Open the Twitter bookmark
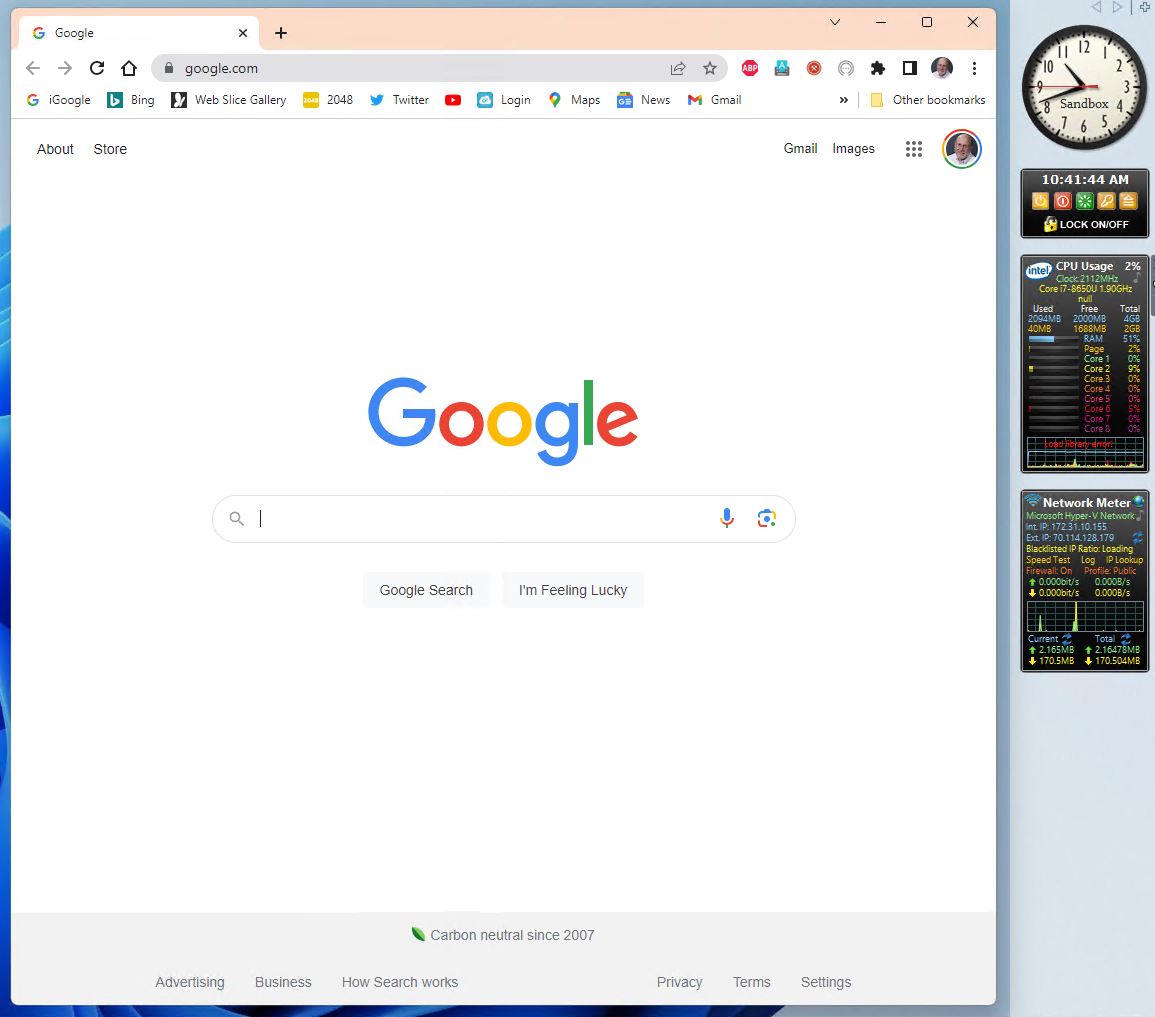This screenshot has height=1017, width=1155. click(x=399, y=100)
